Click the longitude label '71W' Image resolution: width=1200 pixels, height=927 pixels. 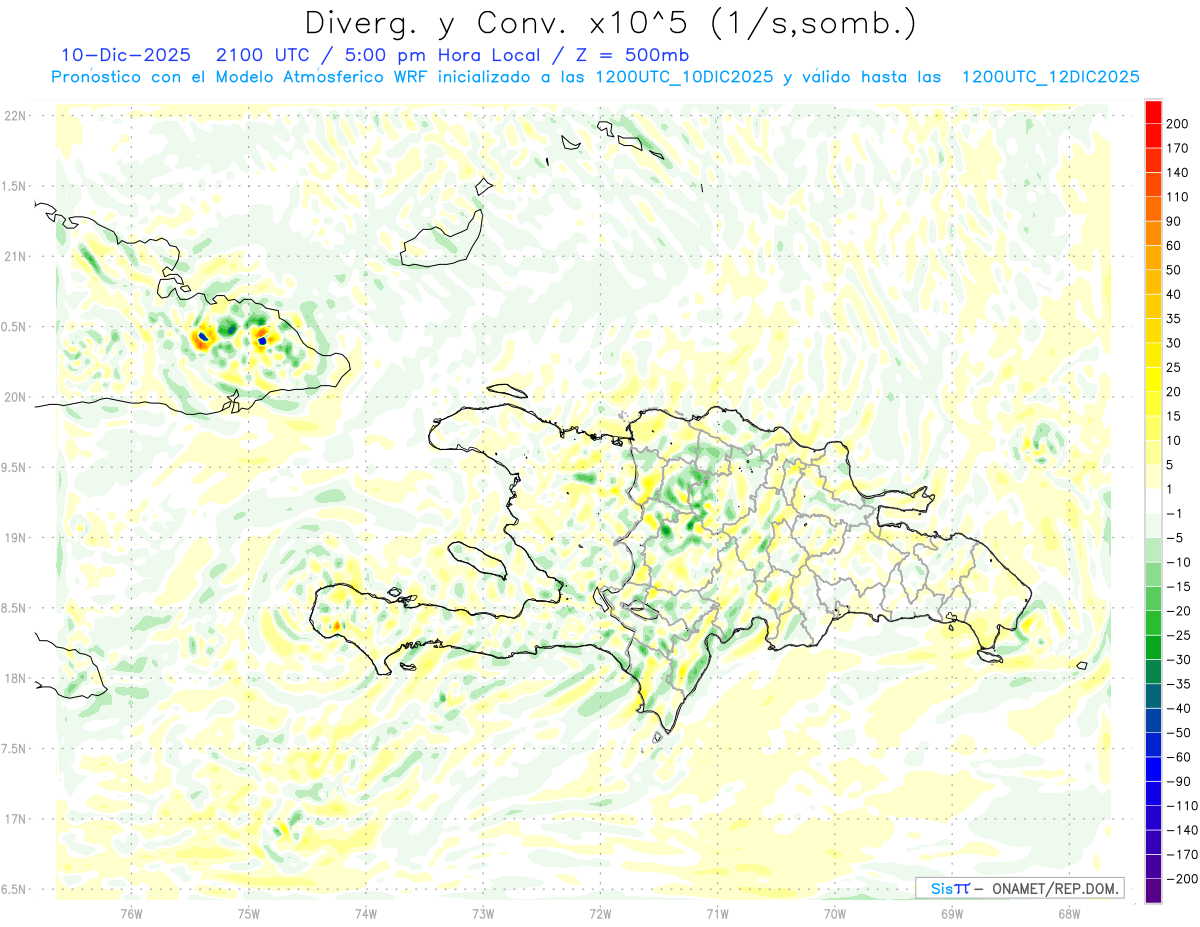coord(717,913)
